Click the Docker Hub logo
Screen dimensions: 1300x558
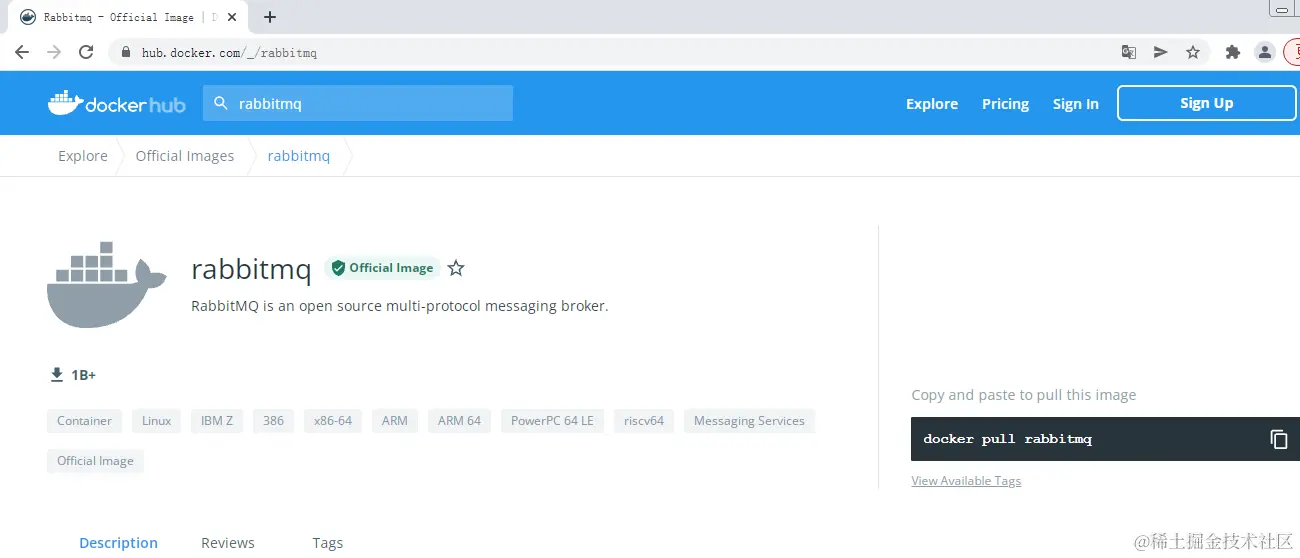[x=116, y=103]
